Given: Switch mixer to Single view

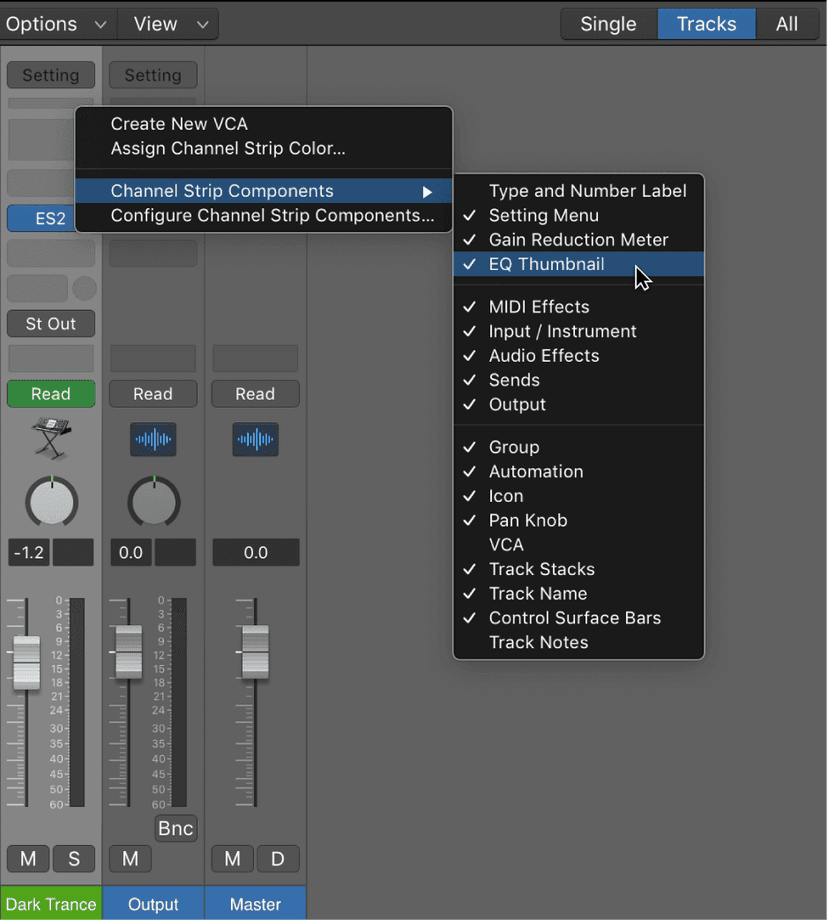Looking at the screenshot, I should click(x=609, y=24).
